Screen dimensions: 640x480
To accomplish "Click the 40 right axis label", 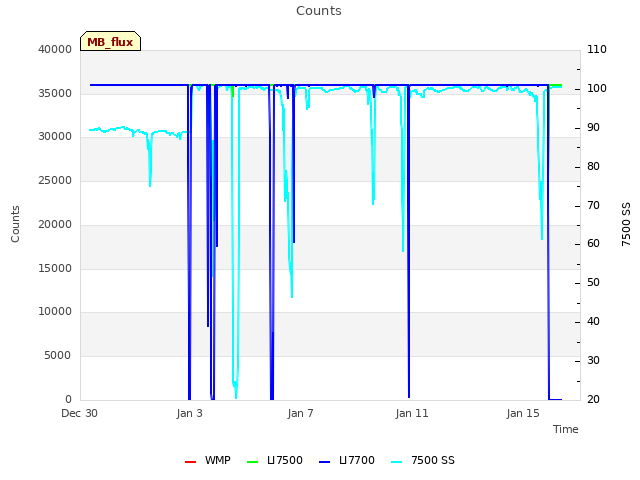I will tap(593, 322).
